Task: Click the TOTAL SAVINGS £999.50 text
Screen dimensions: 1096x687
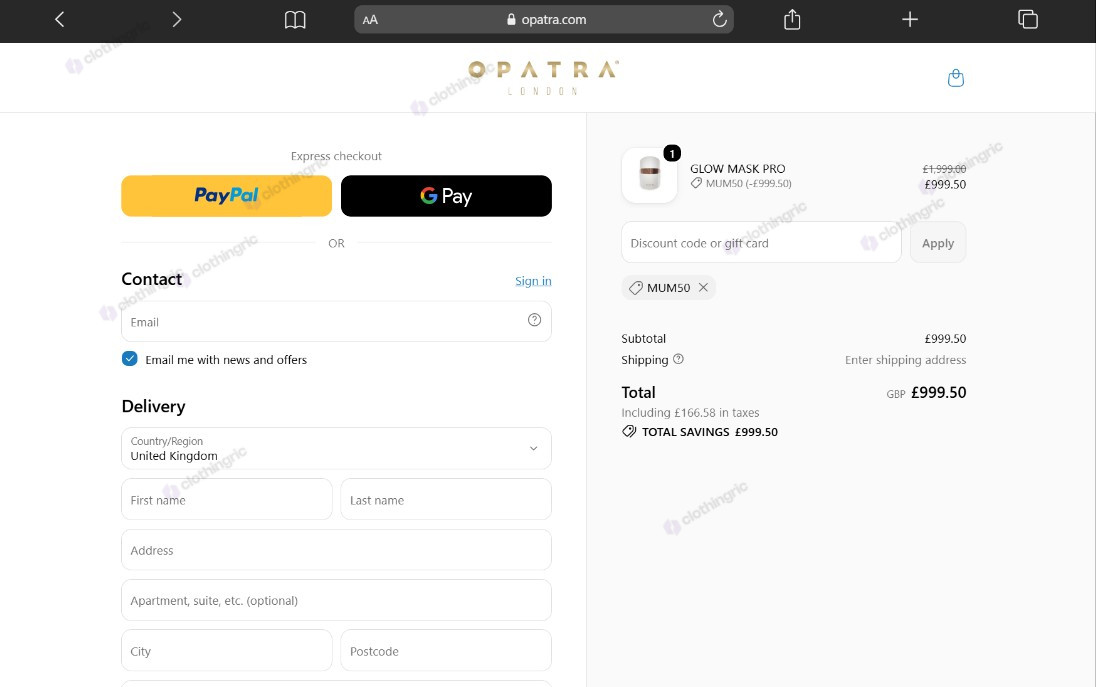Action: pos(709,432)
